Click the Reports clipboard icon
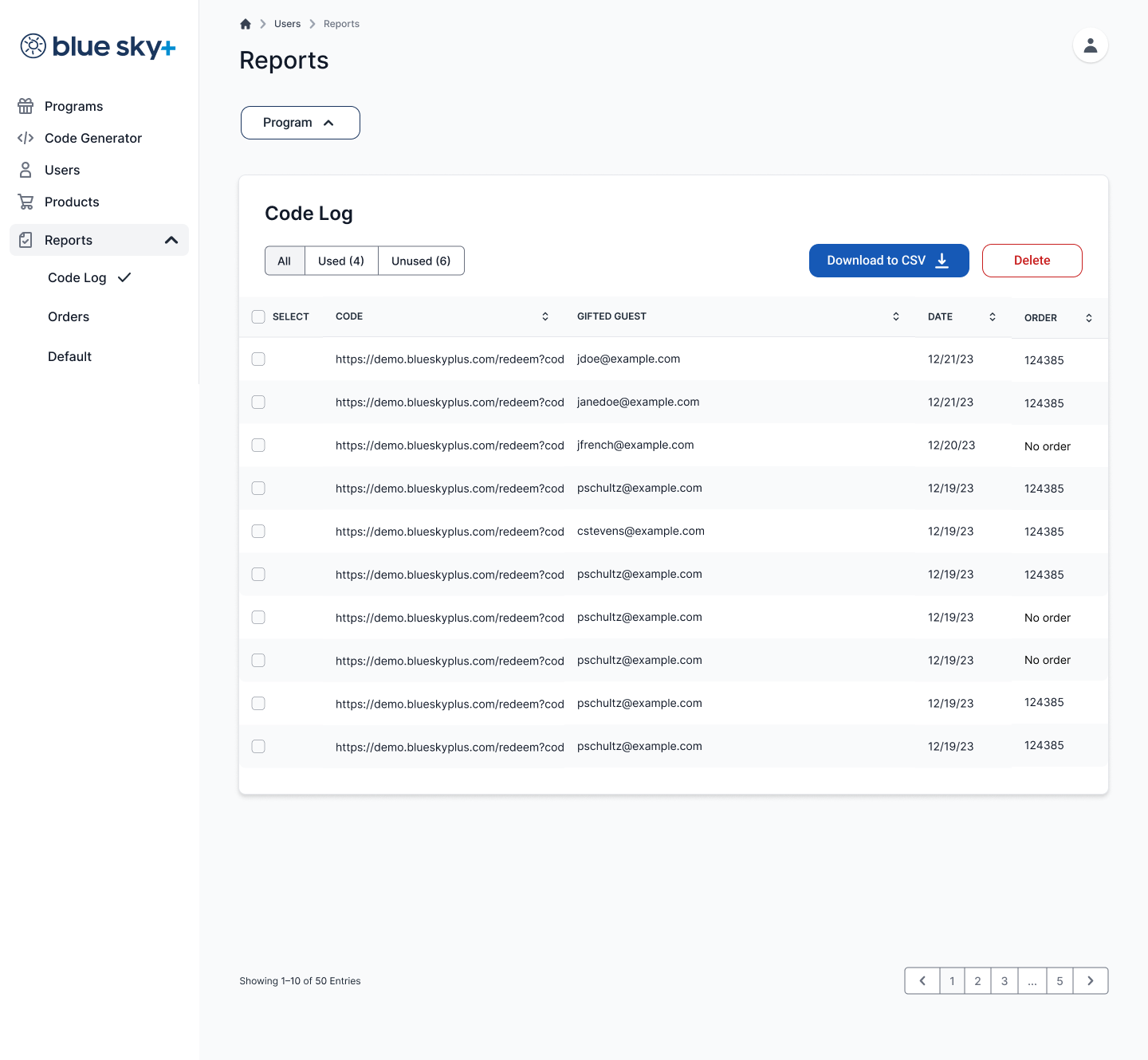Viewport: 1148px width, 1060px height. pos(26,240)
